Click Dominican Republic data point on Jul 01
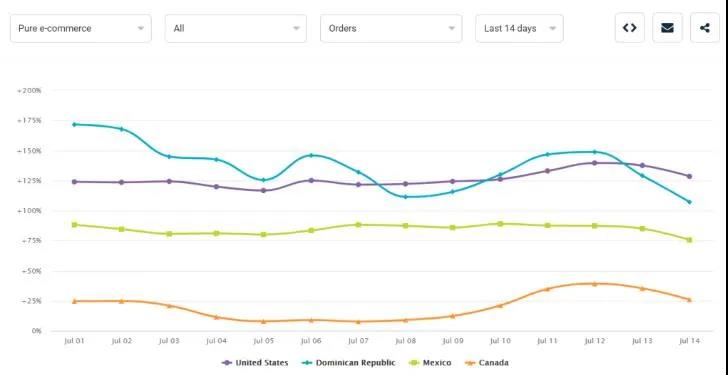 pos(74,124)
